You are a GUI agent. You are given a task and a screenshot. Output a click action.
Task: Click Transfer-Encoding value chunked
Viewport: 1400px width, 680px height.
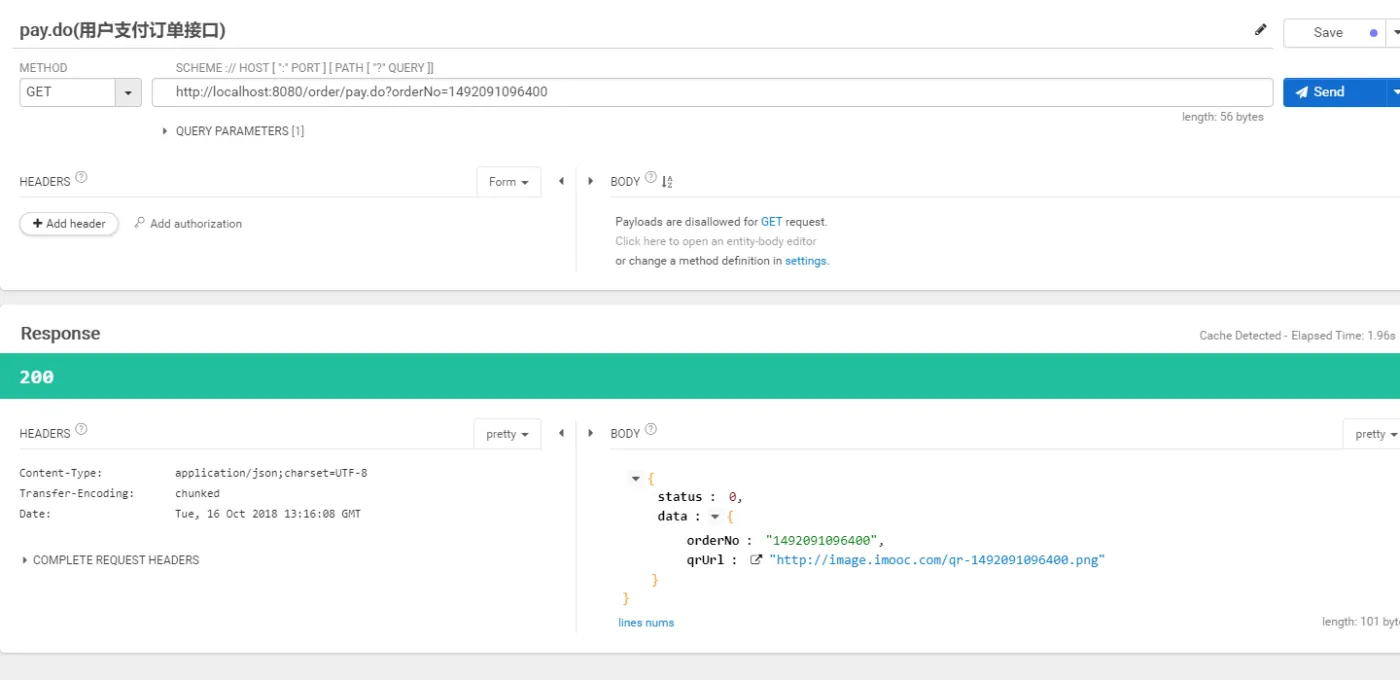(197, 493)
